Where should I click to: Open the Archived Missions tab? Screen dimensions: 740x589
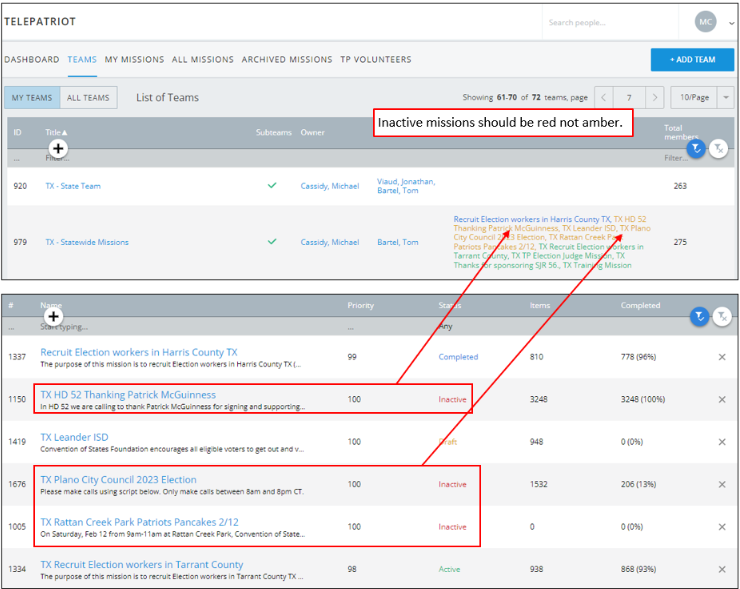coord(287,60)
